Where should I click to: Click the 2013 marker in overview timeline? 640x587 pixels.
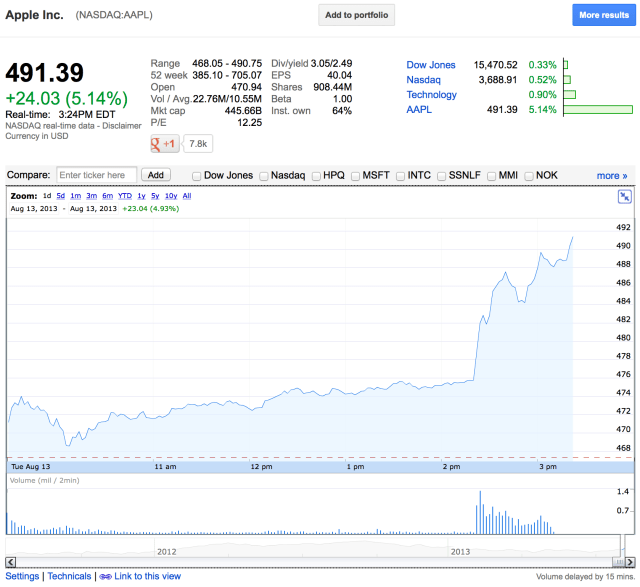(x=460, y=552)
